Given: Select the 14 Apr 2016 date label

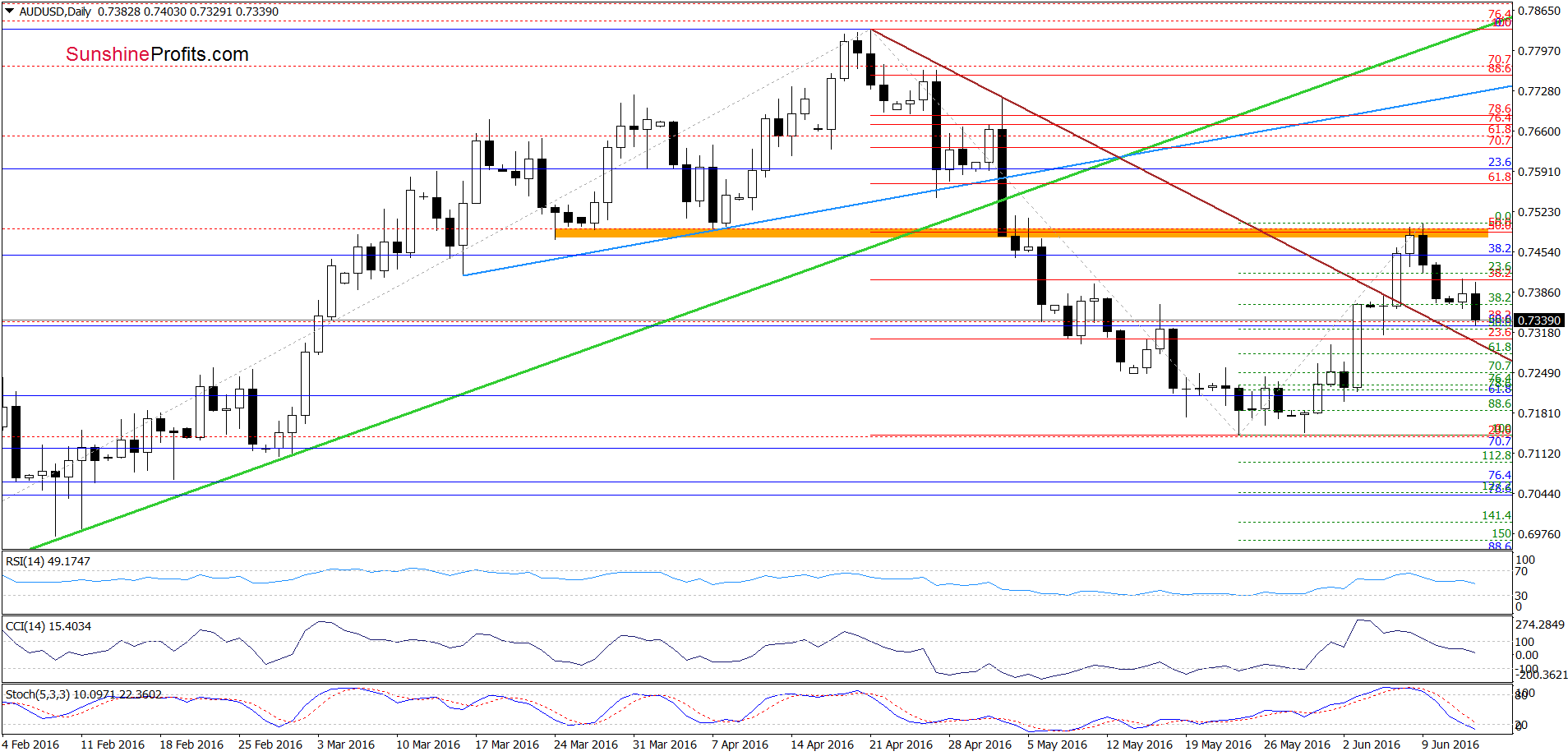Looking at the screenshot, I should (x=823, y=744).
